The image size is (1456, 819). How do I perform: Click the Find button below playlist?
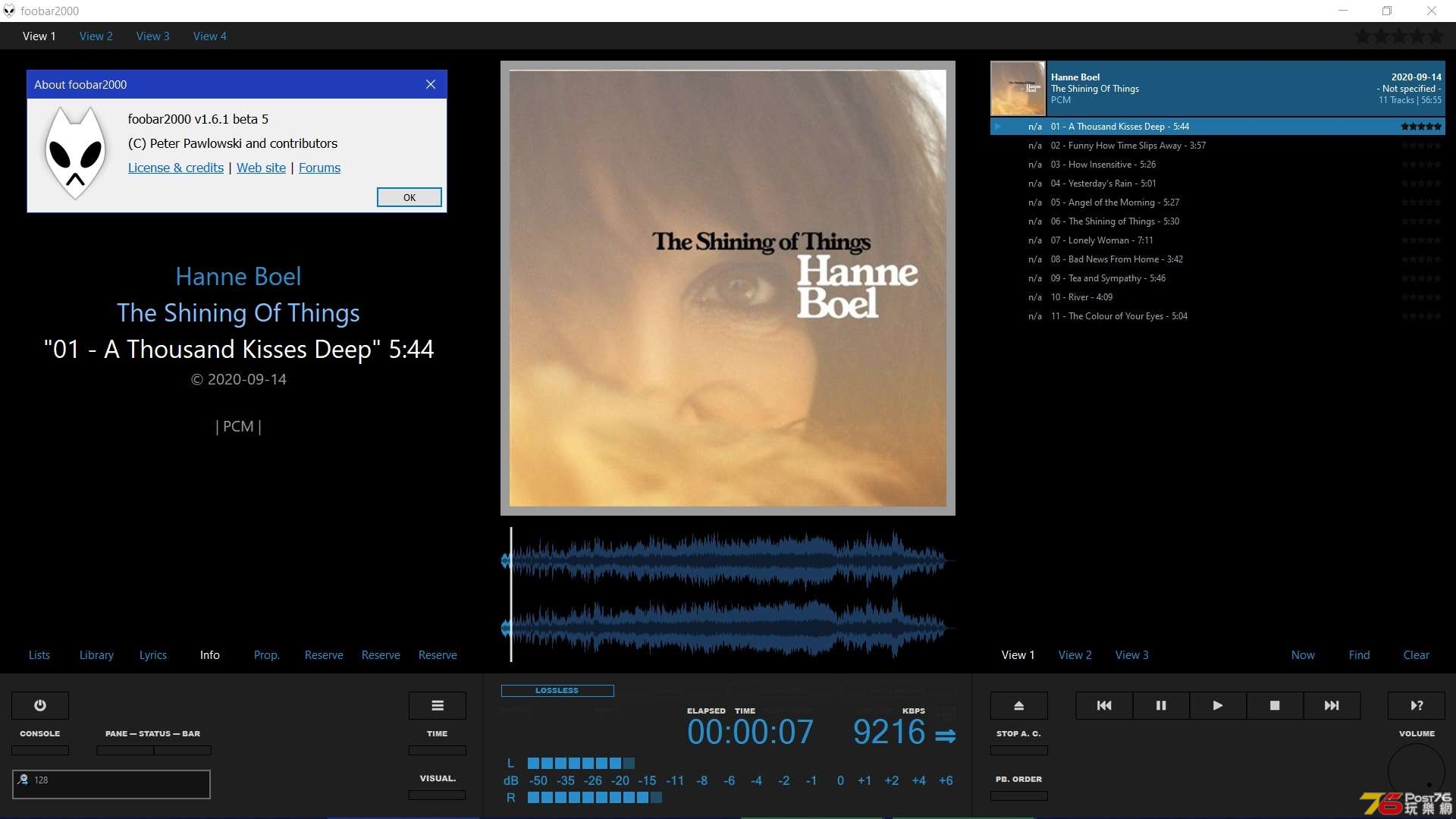[1359, 655]
